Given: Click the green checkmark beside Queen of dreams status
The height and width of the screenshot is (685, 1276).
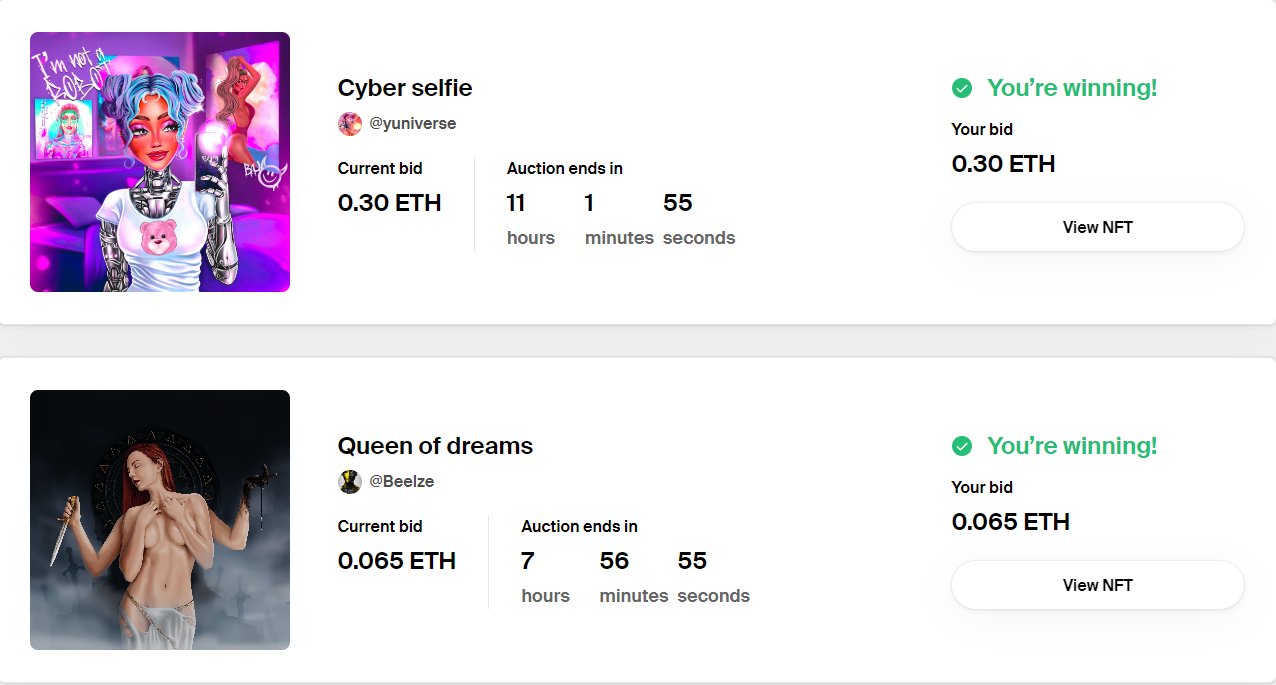Looking at the screenshot, I should pyautogui.click(x=962, y=446).
